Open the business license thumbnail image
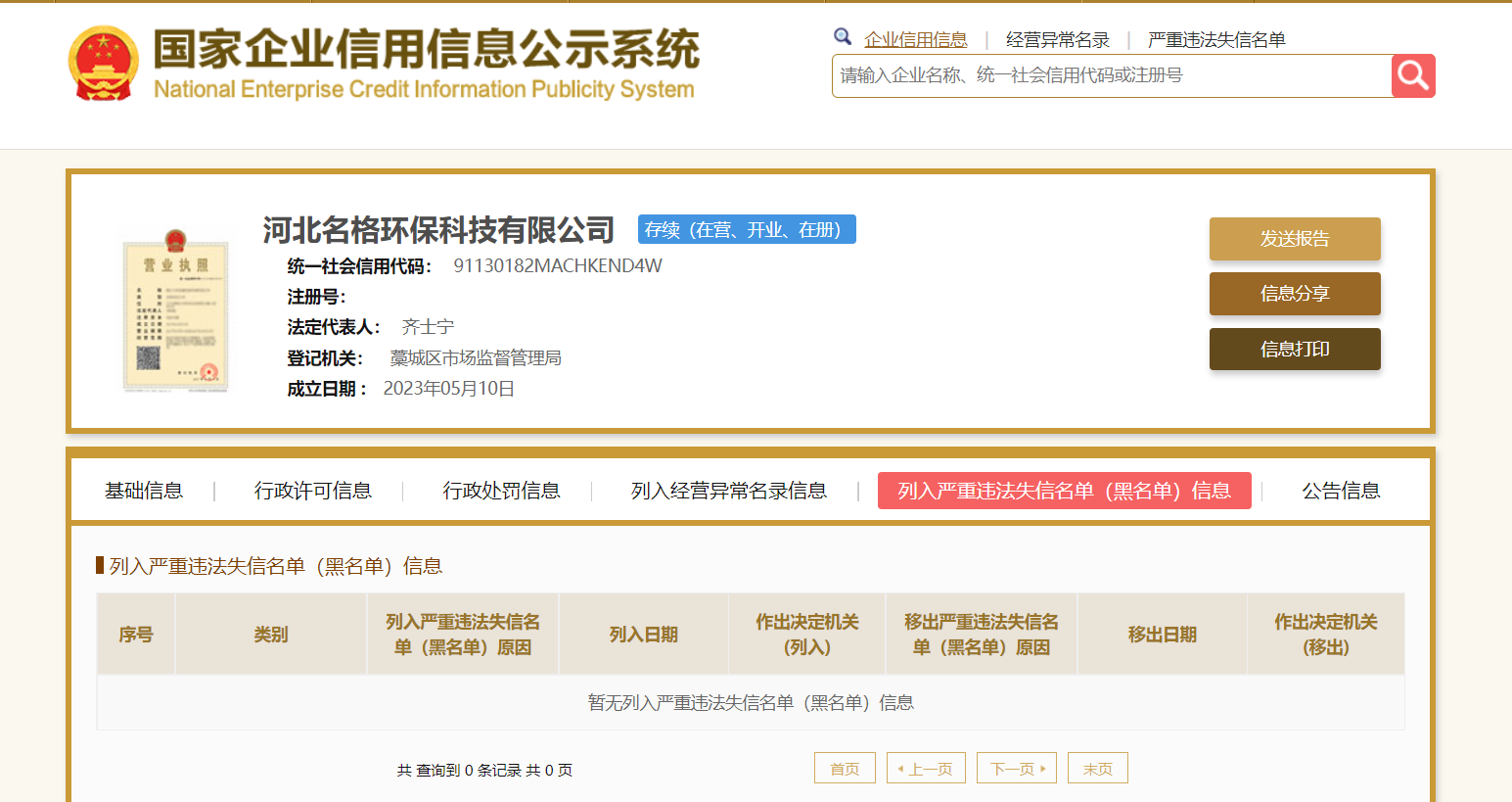 click(x=175, y=310)
